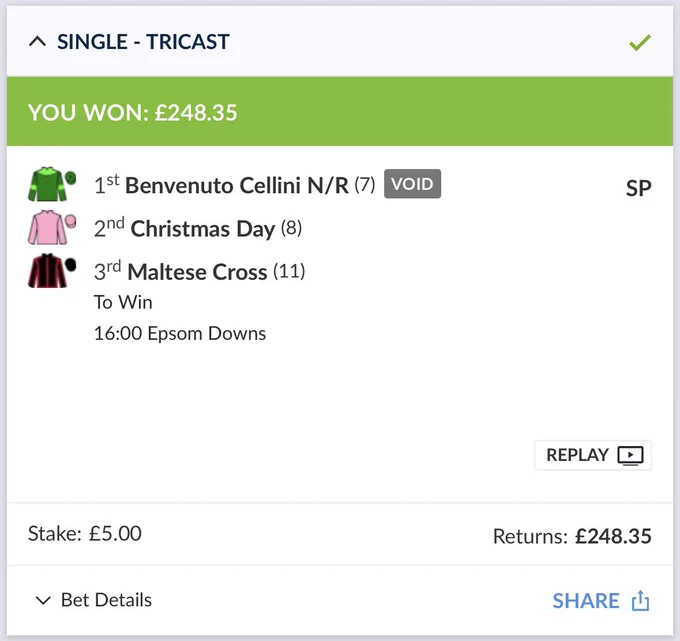Image resolution: width=680 pixels, height=641 pixels.
Task: Click the green jockey silks icon
Action: pos(48,184)
